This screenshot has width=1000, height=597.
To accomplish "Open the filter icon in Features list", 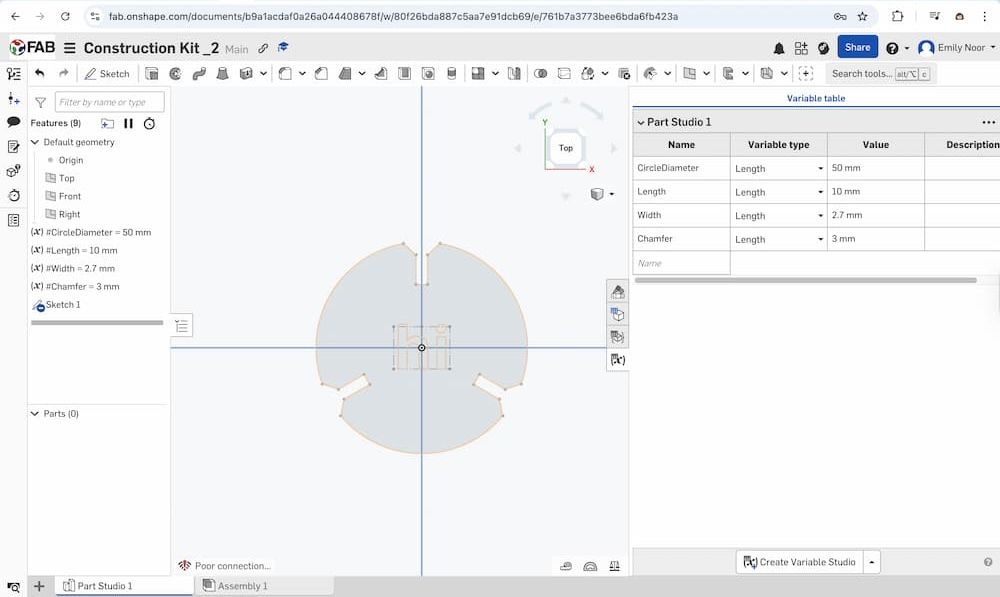I will pos(40,102).
